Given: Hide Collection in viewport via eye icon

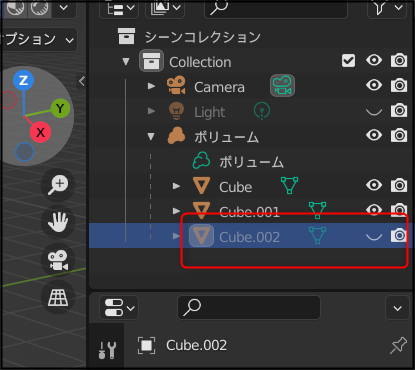Looking at the screenshot, I should tap(374, 60).
